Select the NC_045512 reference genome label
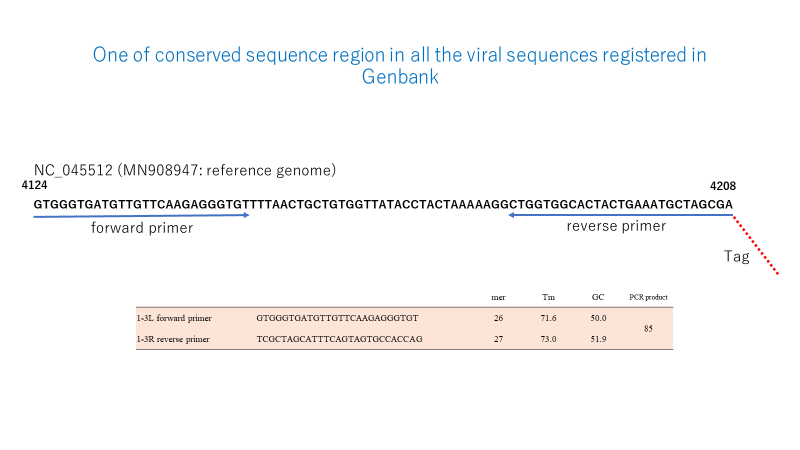 [x=185, y=170]
